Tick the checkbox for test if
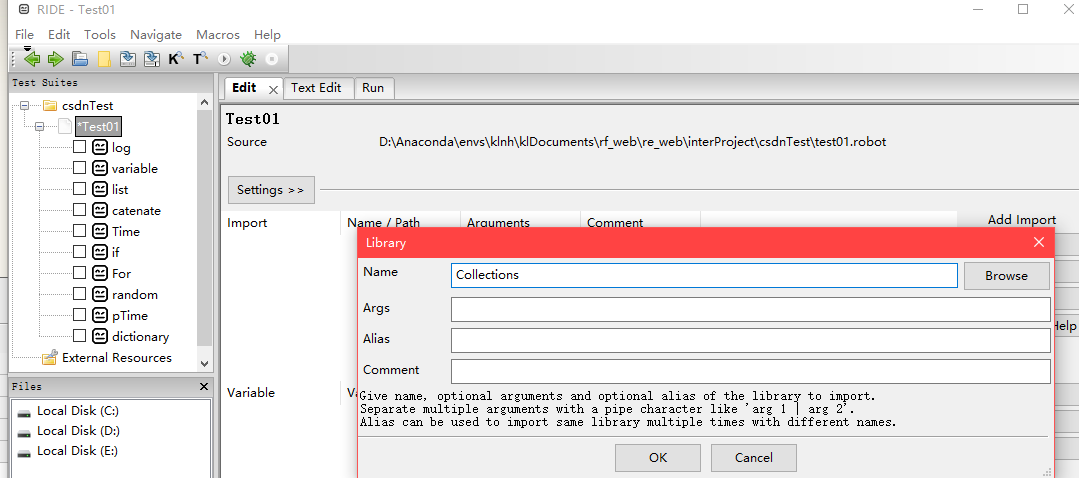Viewport: 1079px width, 478px height. (80, 252)
